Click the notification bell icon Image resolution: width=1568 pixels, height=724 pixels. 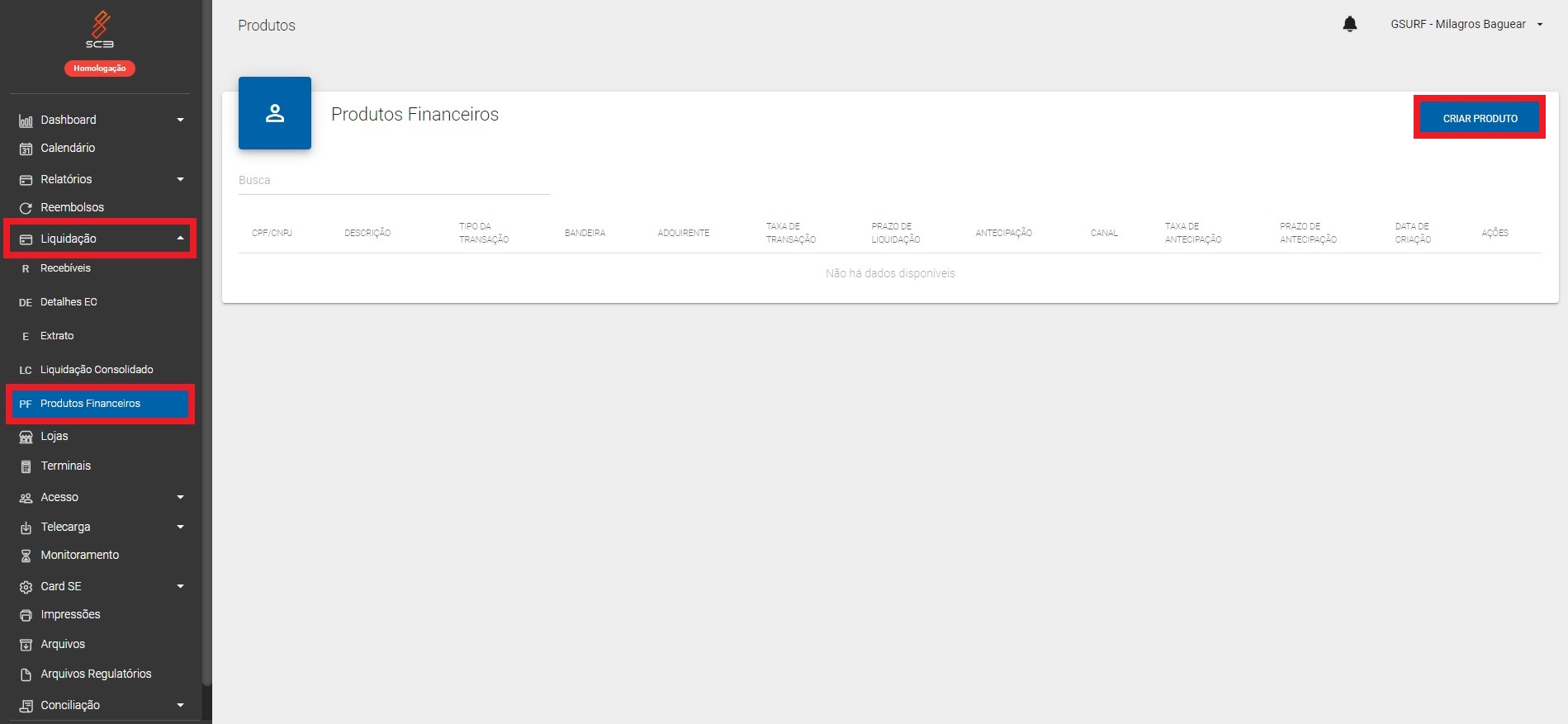(x=1349, y=25)
